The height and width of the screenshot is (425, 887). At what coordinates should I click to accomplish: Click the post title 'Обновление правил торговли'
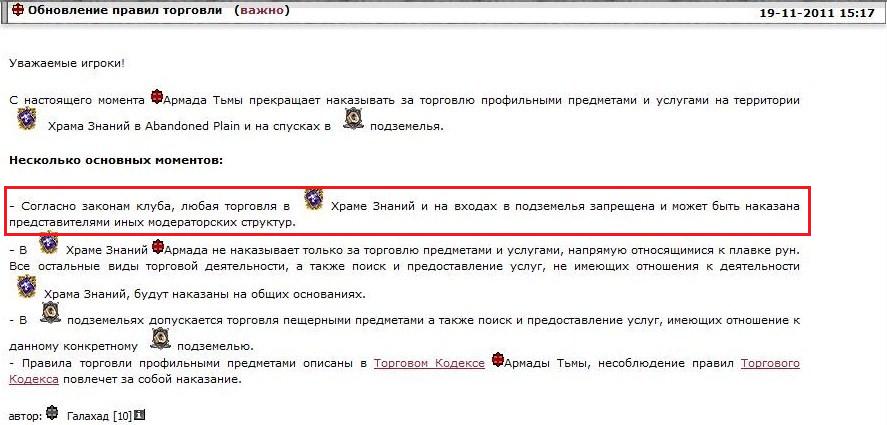pyautogui.click(x=125, y=11)
